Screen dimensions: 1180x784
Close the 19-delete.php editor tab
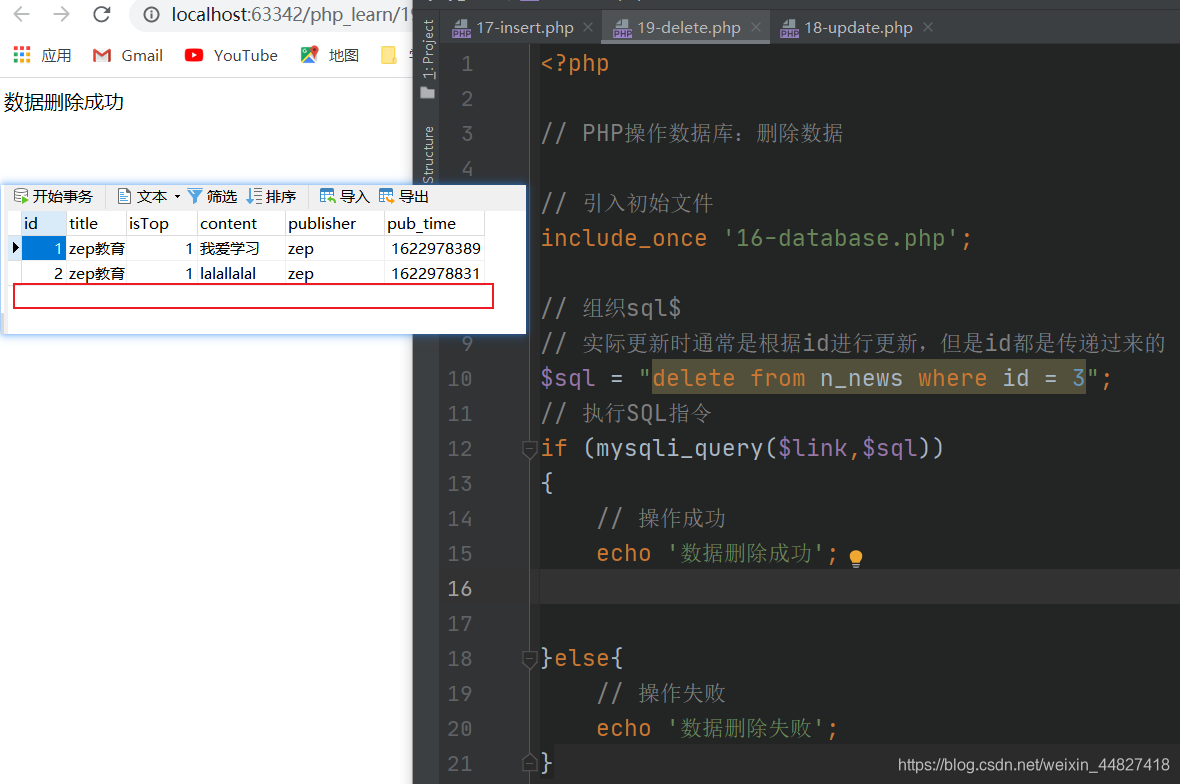tap(756, 27)
